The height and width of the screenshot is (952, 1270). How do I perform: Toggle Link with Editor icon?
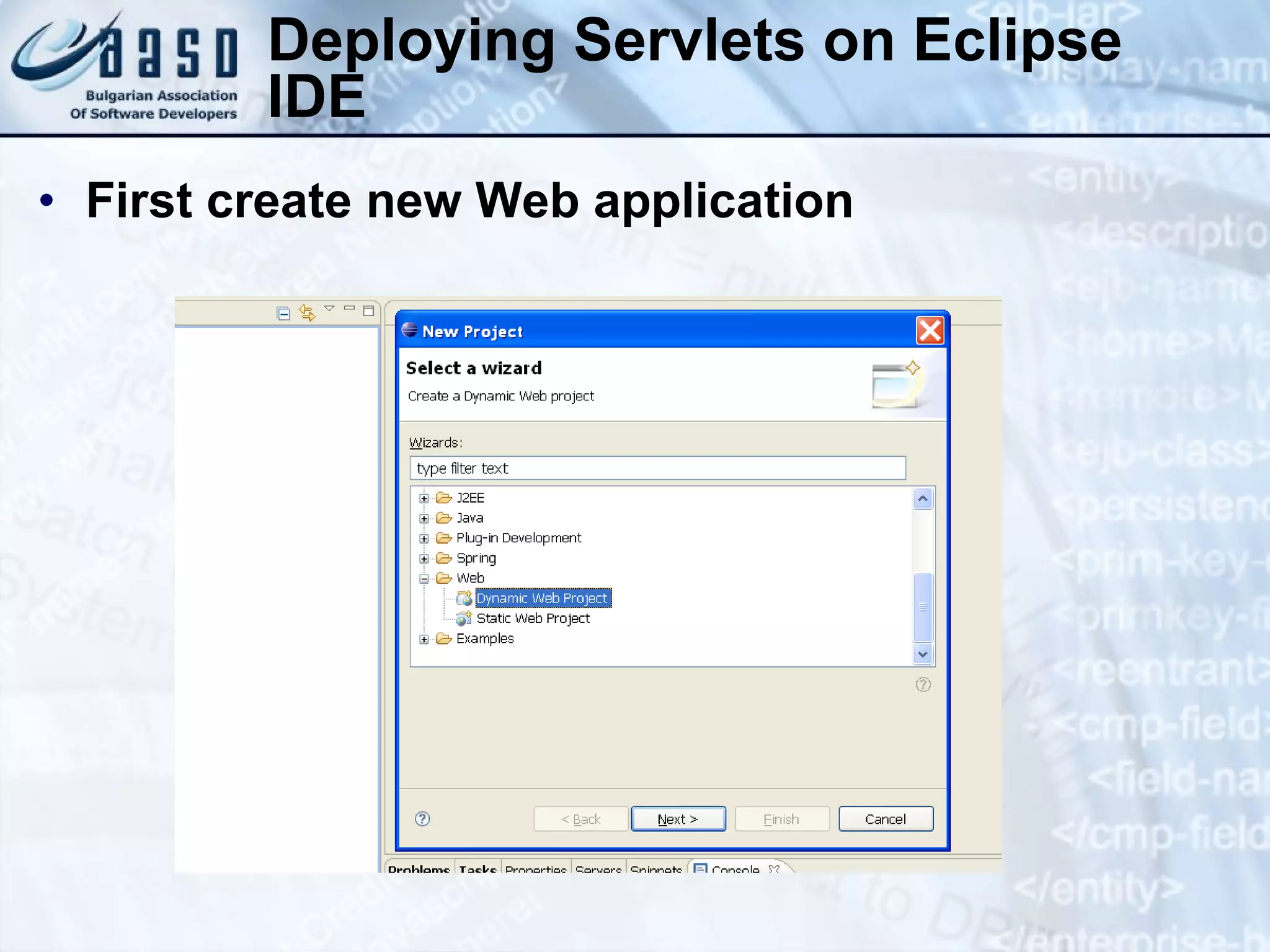(x=307, y=312)
